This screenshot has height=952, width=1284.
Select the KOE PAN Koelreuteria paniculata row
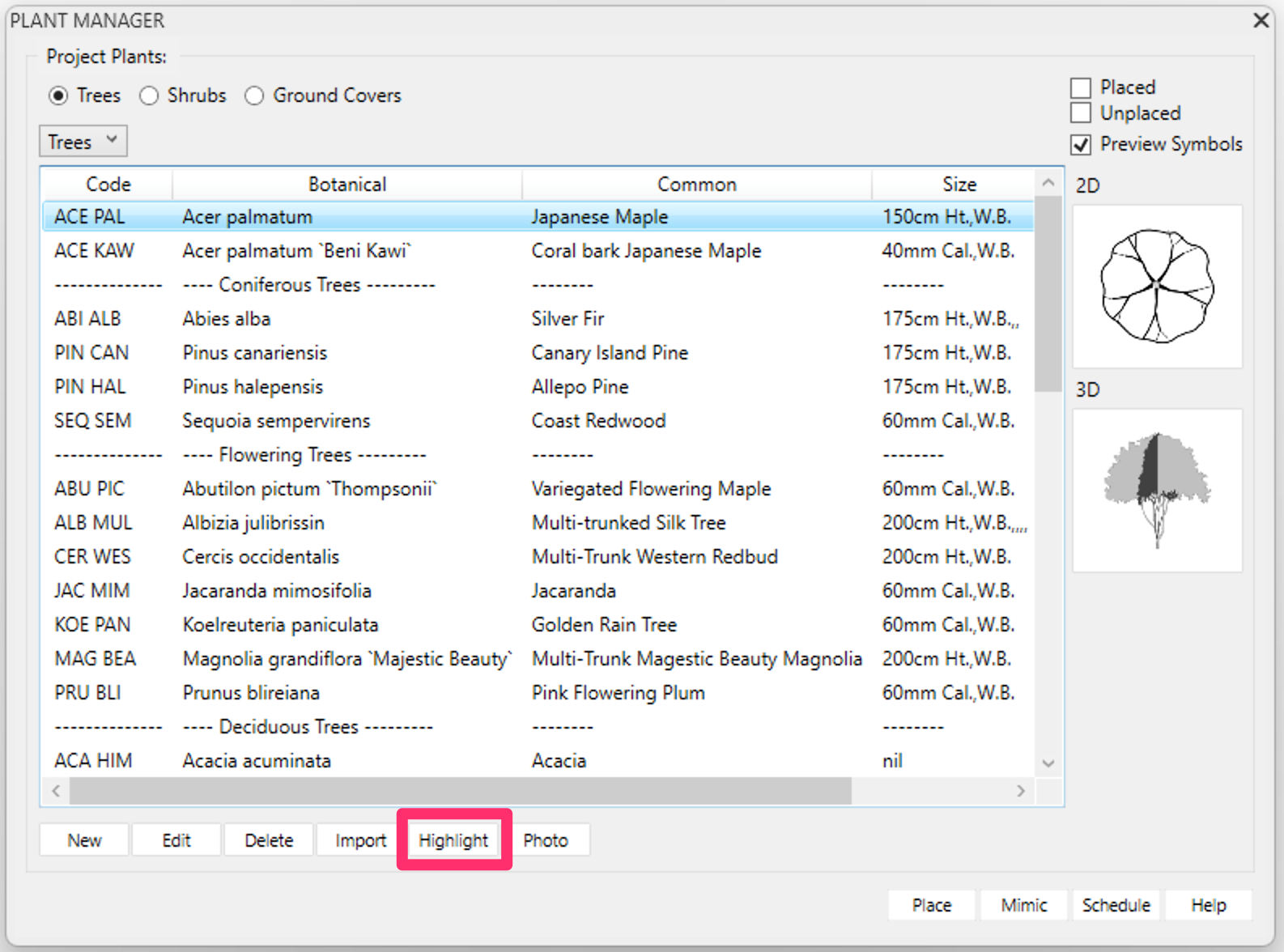click(x=538, y=625)
